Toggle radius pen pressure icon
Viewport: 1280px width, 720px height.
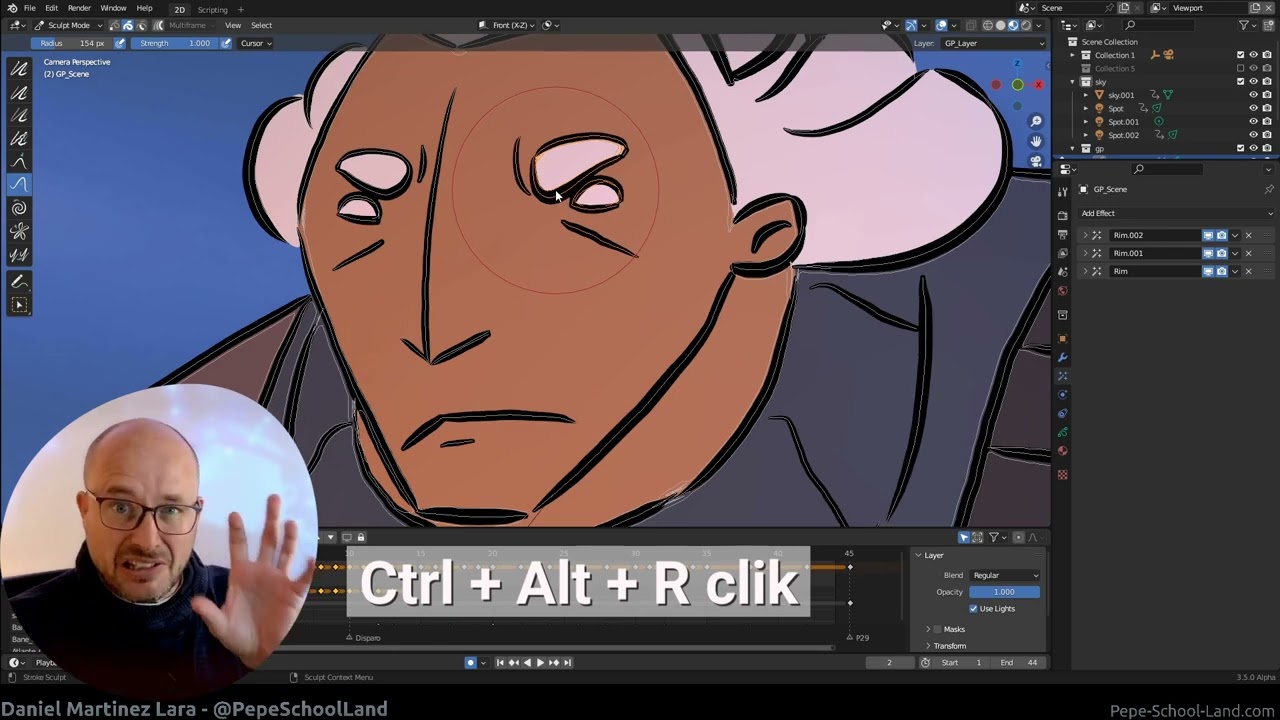[x=120, y=43]
